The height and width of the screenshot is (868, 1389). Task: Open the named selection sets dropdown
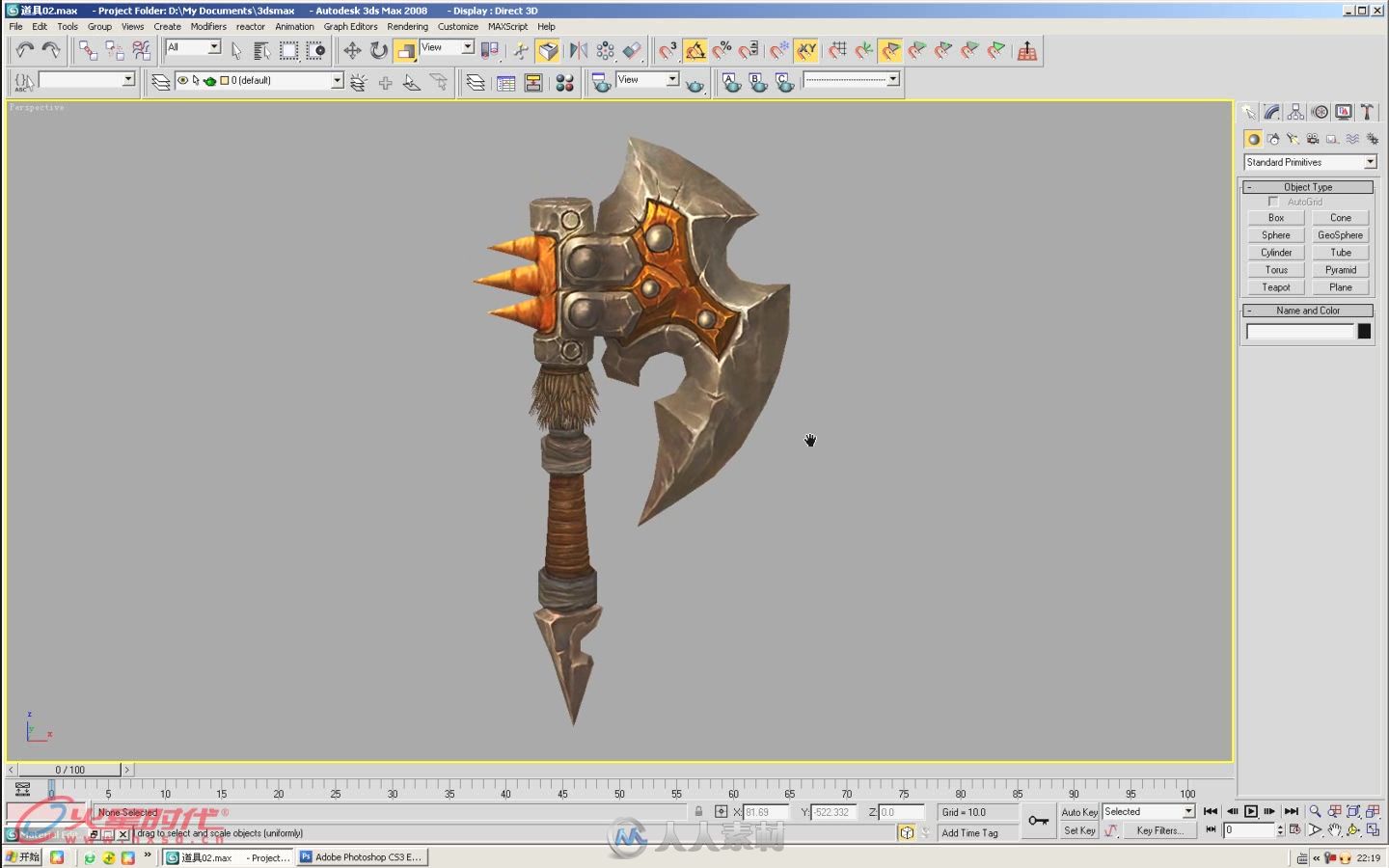click(87, 80)
